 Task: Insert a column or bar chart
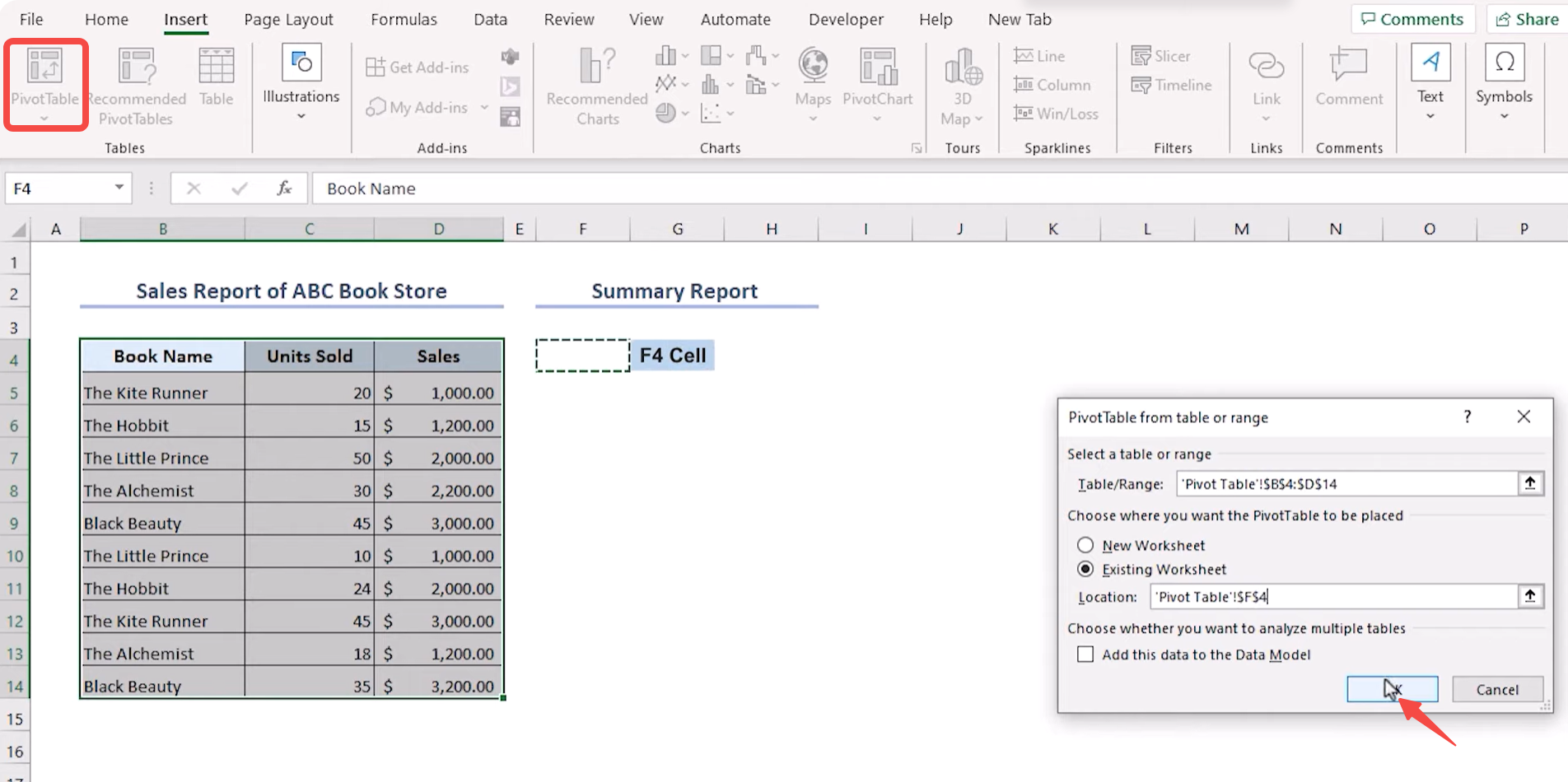[671, 56]
